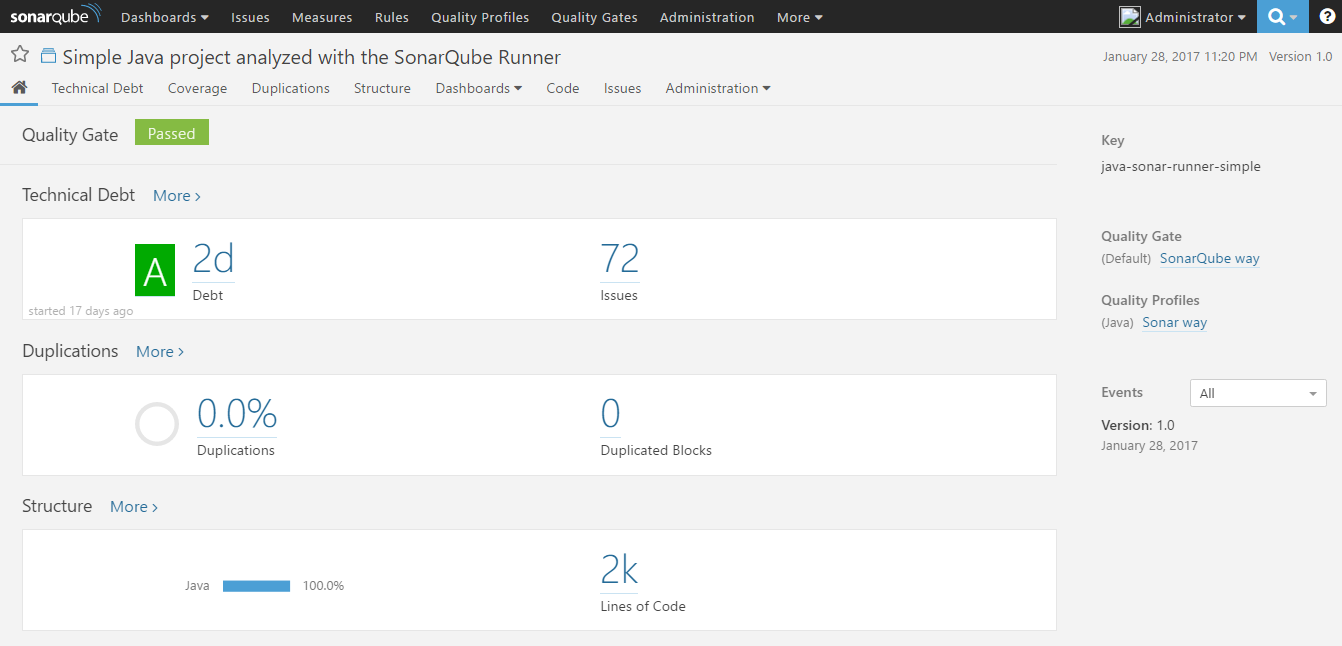Open the Events filter All dropdown

tap(1258, 393)
